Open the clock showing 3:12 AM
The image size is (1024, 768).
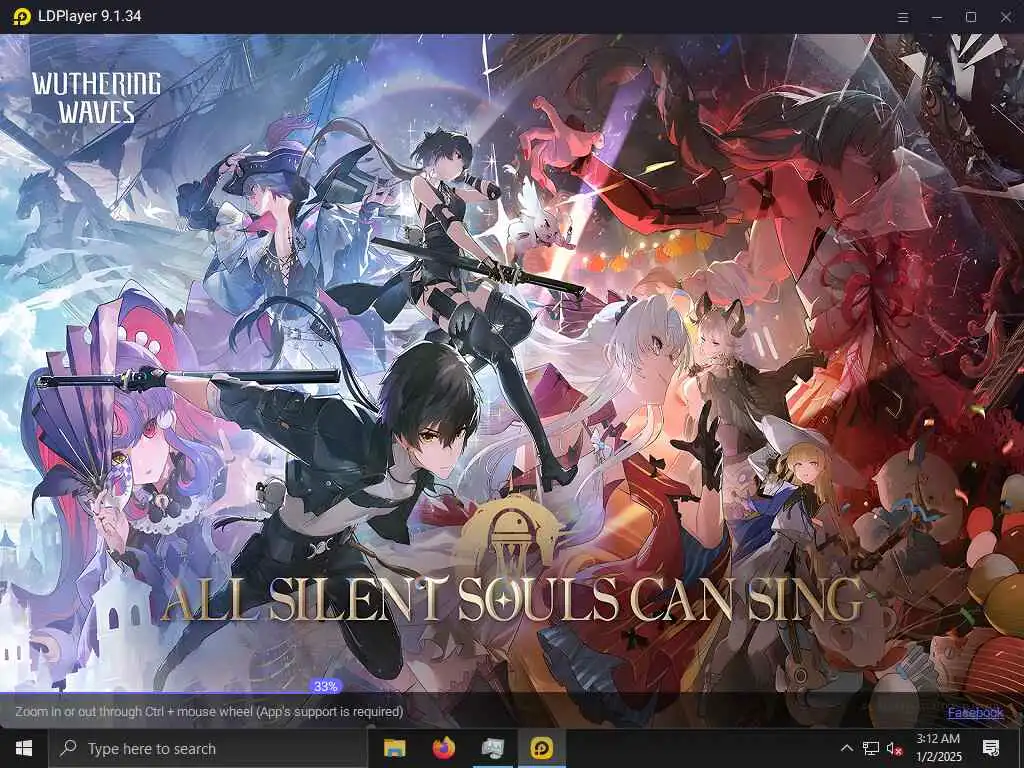(x=938, y=748)
